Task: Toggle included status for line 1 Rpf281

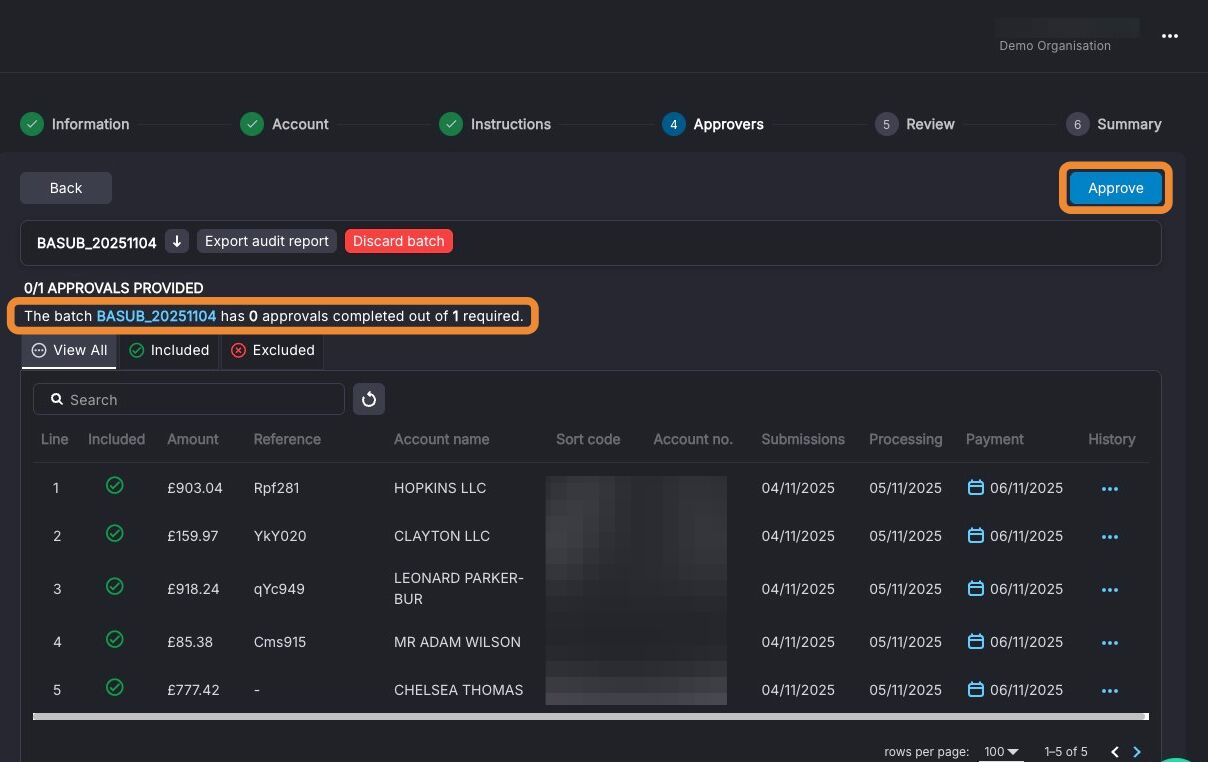Action: (x=115, y=485)
